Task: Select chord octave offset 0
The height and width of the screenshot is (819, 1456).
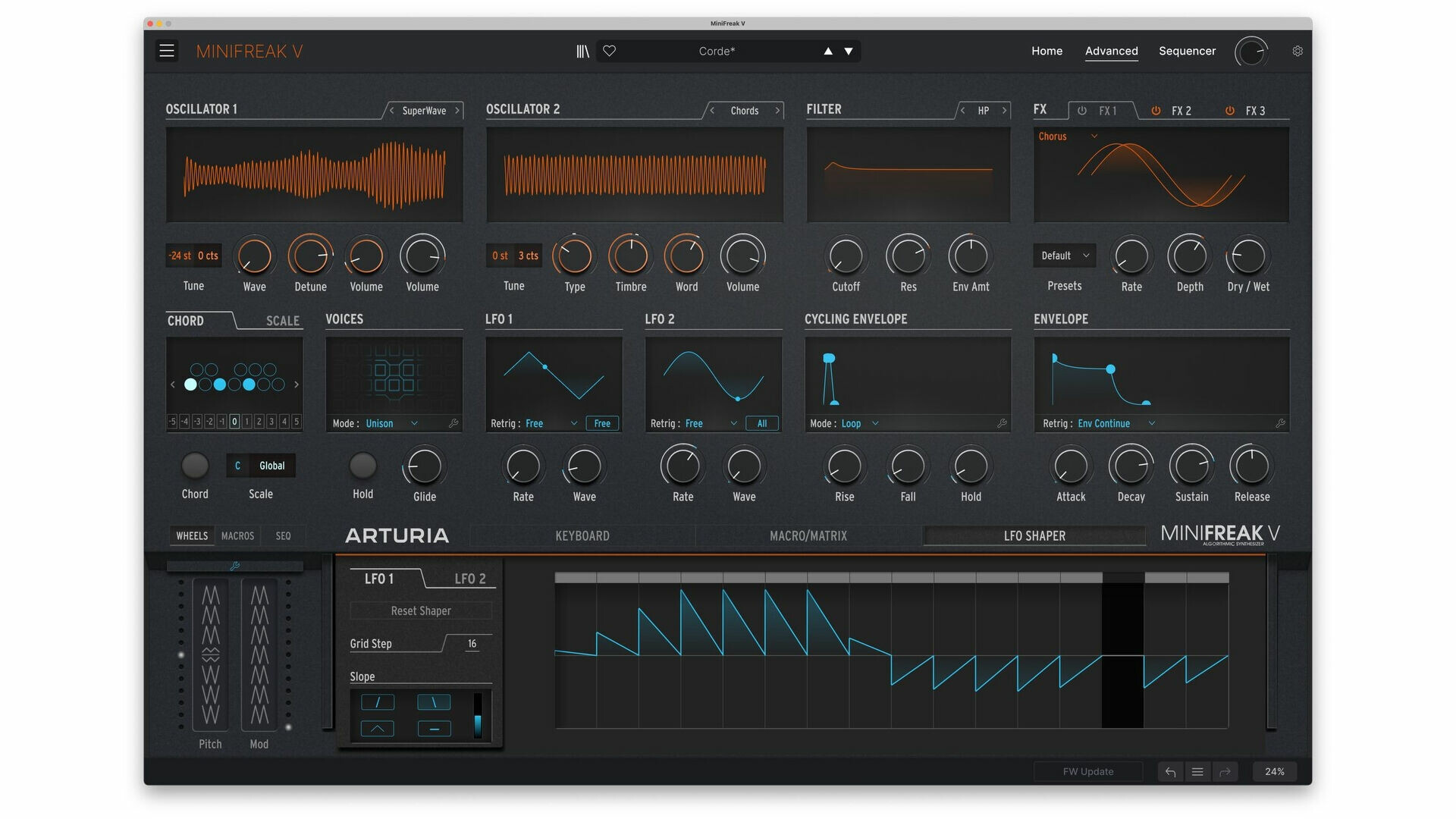Action: click(234, 422)
